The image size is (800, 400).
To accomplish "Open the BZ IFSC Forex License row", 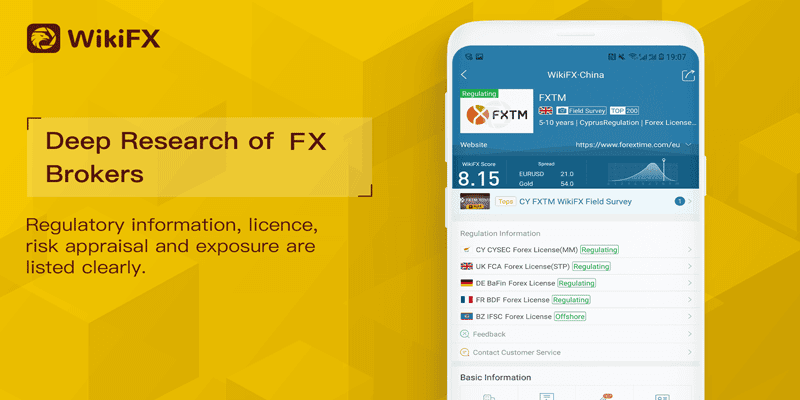I will coord(576,316).
